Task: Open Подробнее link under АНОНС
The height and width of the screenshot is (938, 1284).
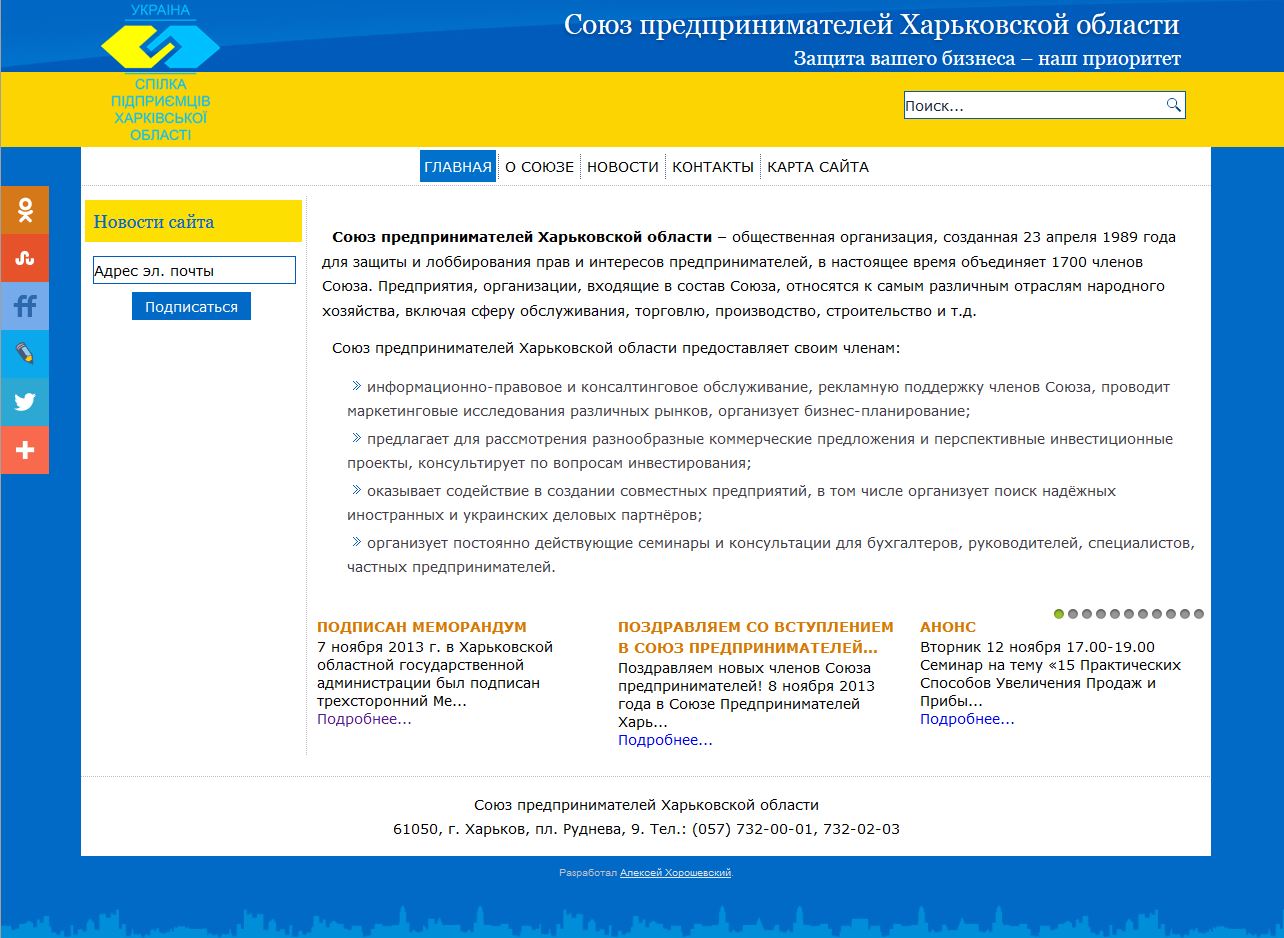Action: [967, 719]
